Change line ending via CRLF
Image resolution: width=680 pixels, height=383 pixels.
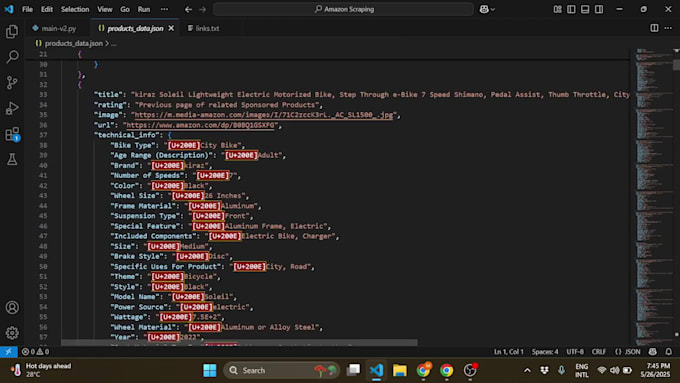point(599,352)
